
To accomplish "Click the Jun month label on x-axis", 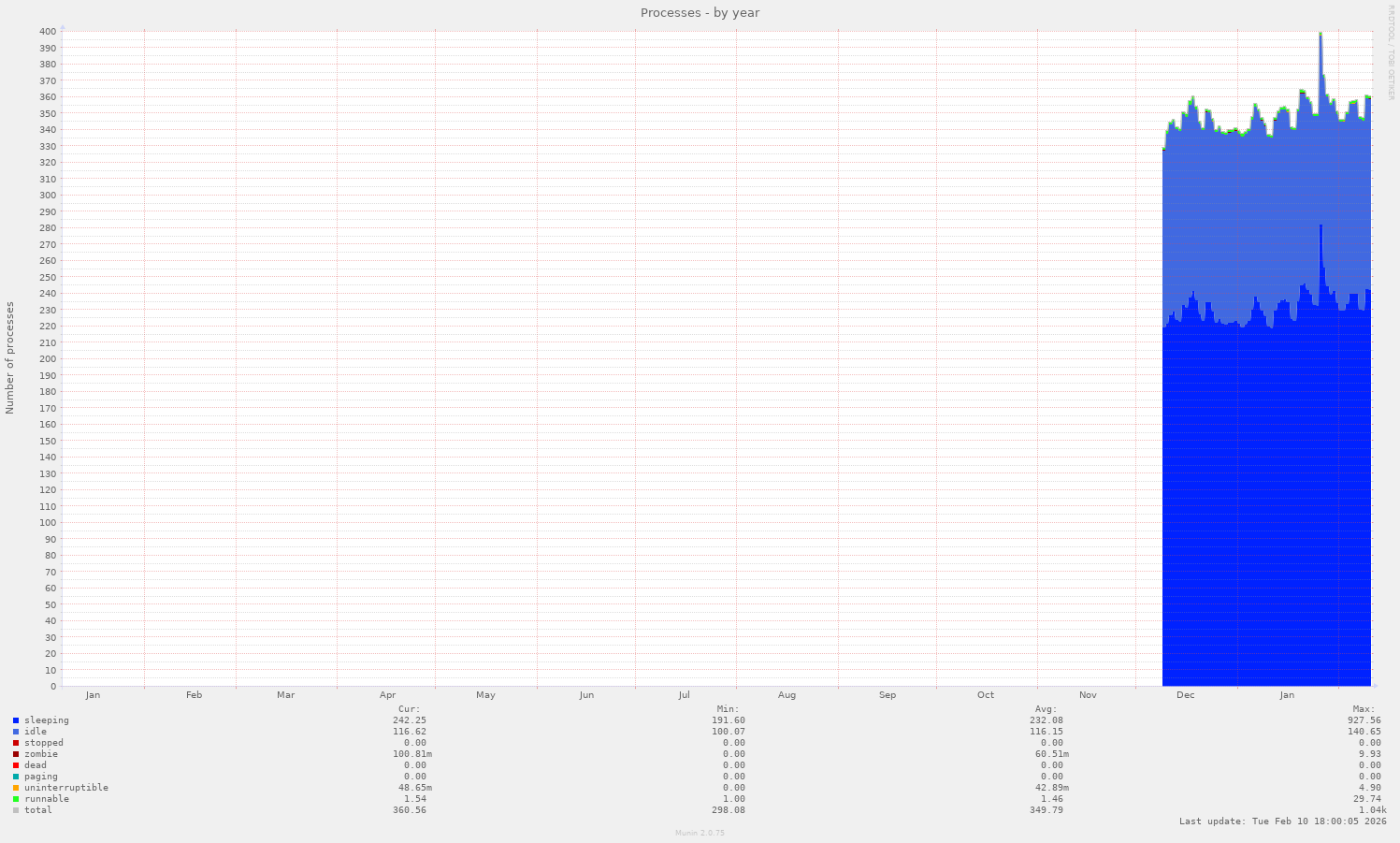I will 586,695.
